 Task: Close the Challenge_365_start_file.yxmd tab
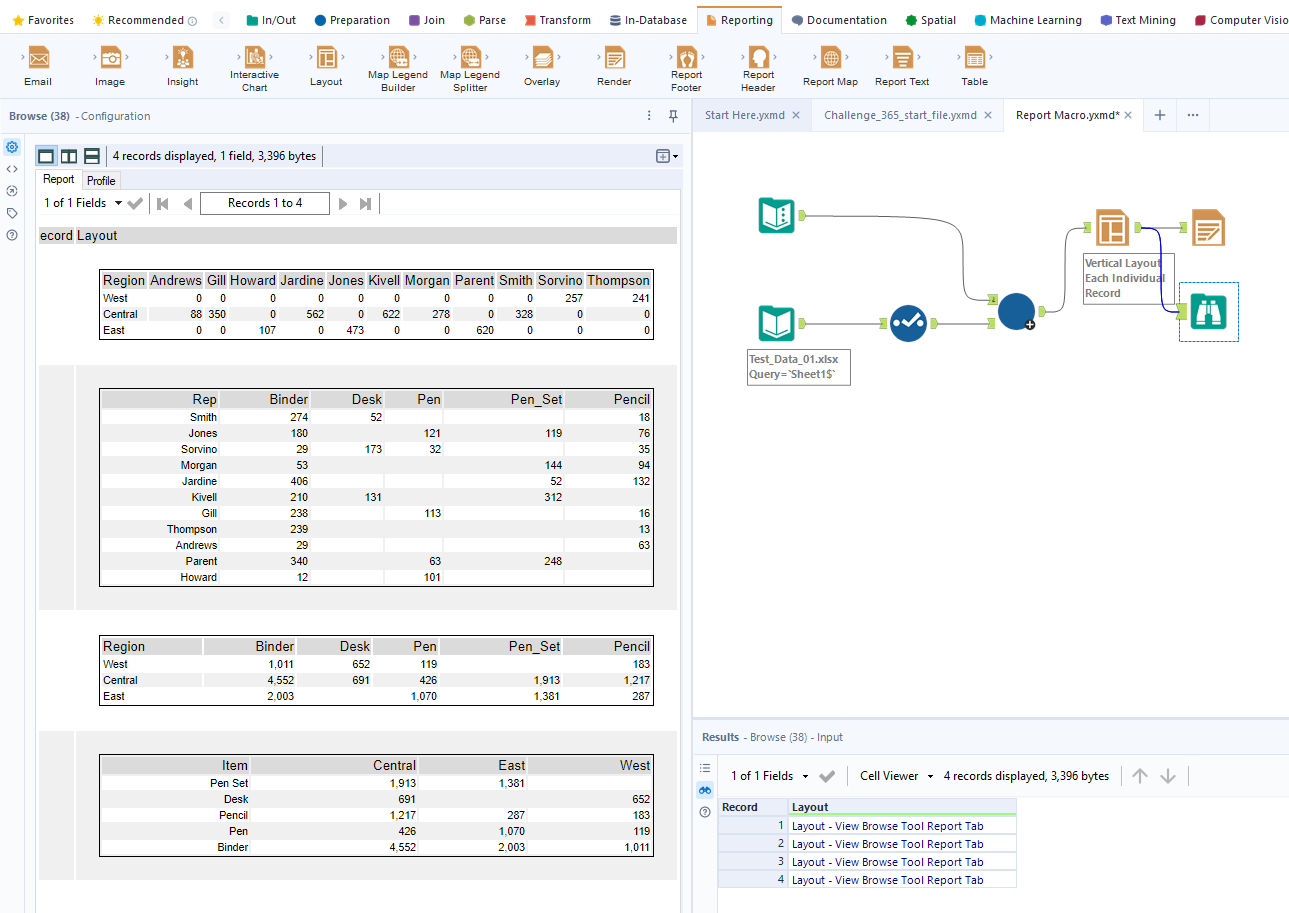(x=988, y=115)
